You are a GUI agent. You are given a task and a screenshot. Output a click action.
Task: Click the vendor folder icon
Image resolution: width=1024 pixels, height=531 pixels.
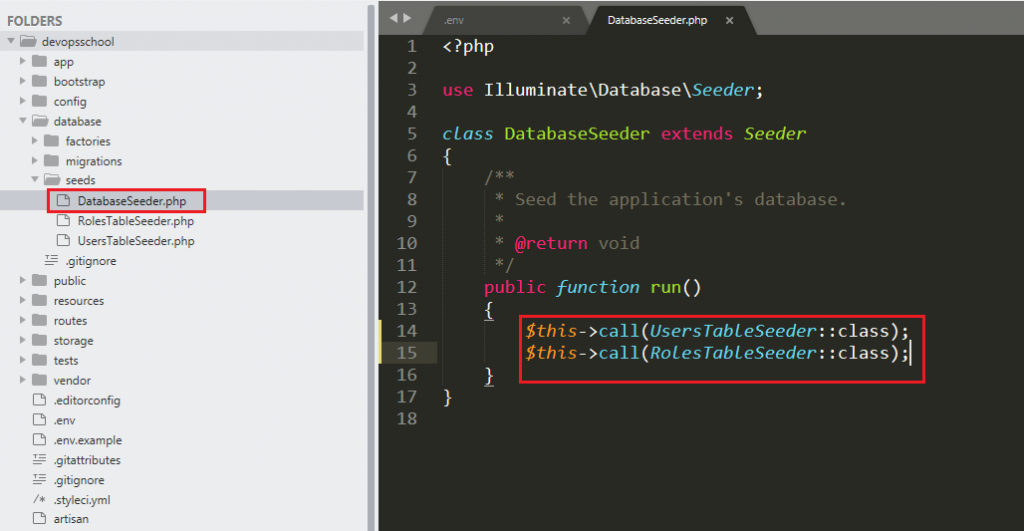(x=39, y=380)
